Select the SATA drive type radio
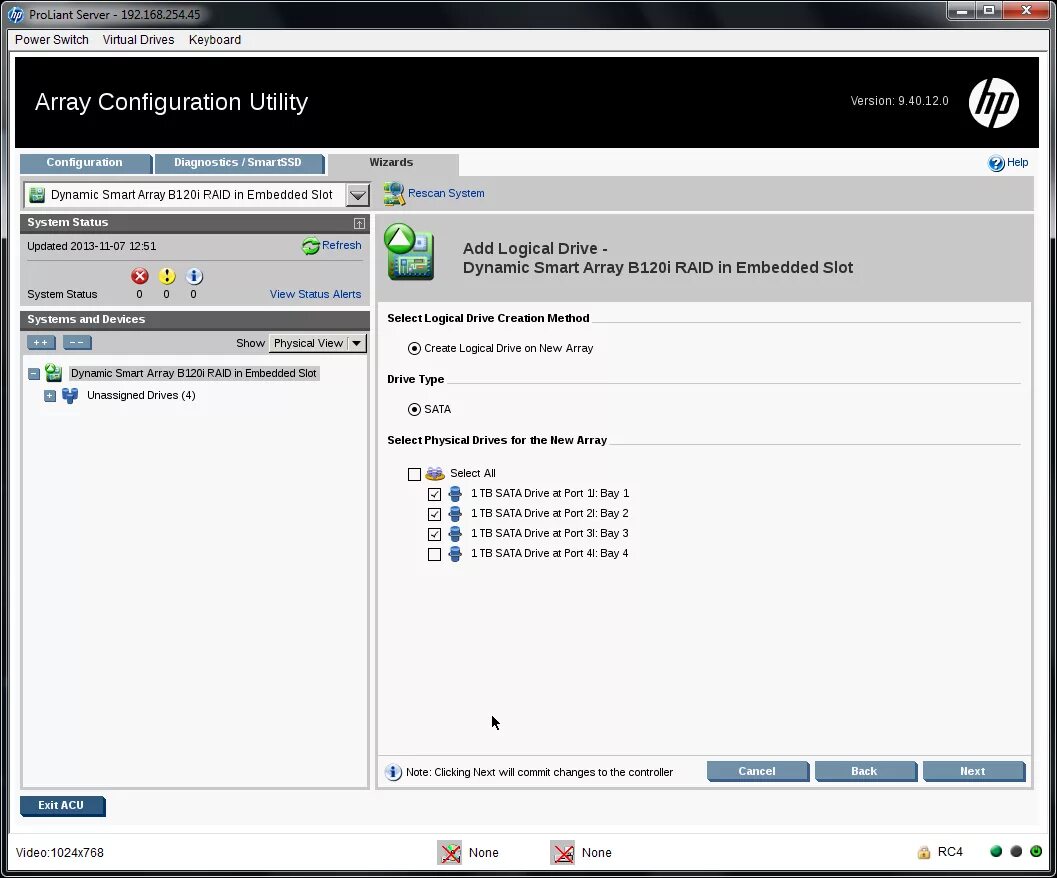The image size is (1057, 878). (x=414, y=409)
